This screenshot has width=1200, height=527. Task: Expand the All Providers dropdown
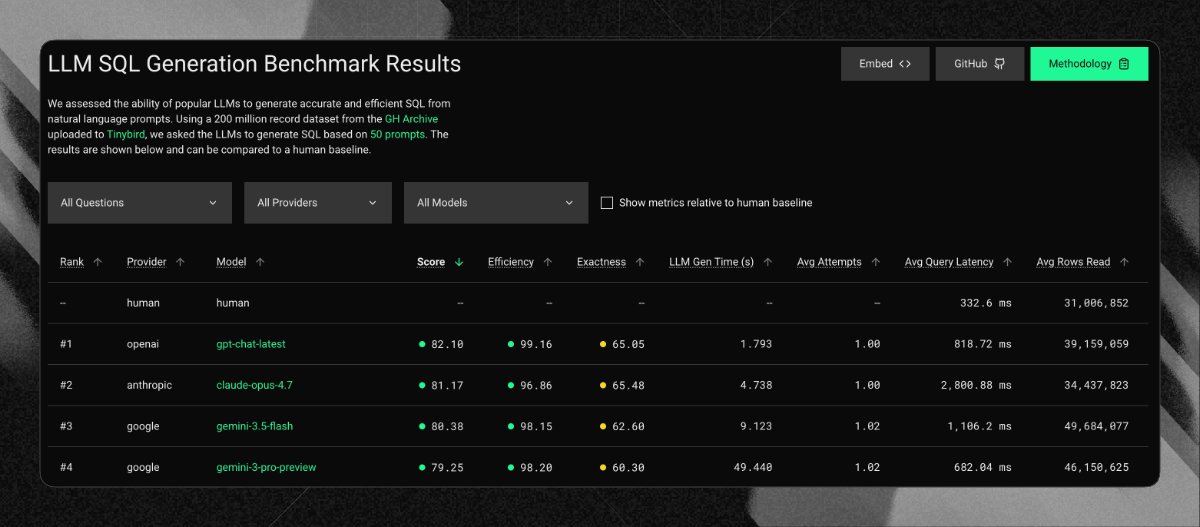pos(318,202)
